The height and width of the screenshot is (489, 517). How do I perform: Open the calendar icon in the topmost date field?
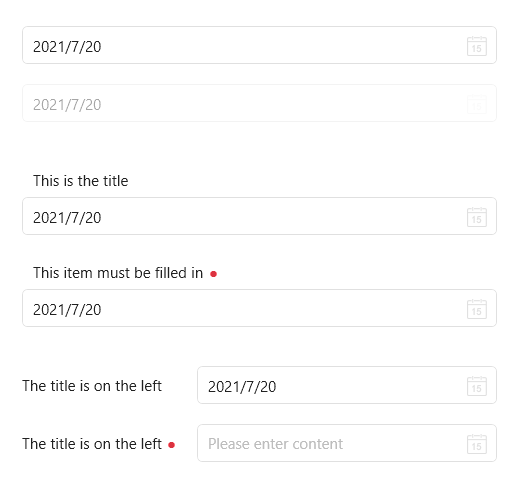[476, 46]
